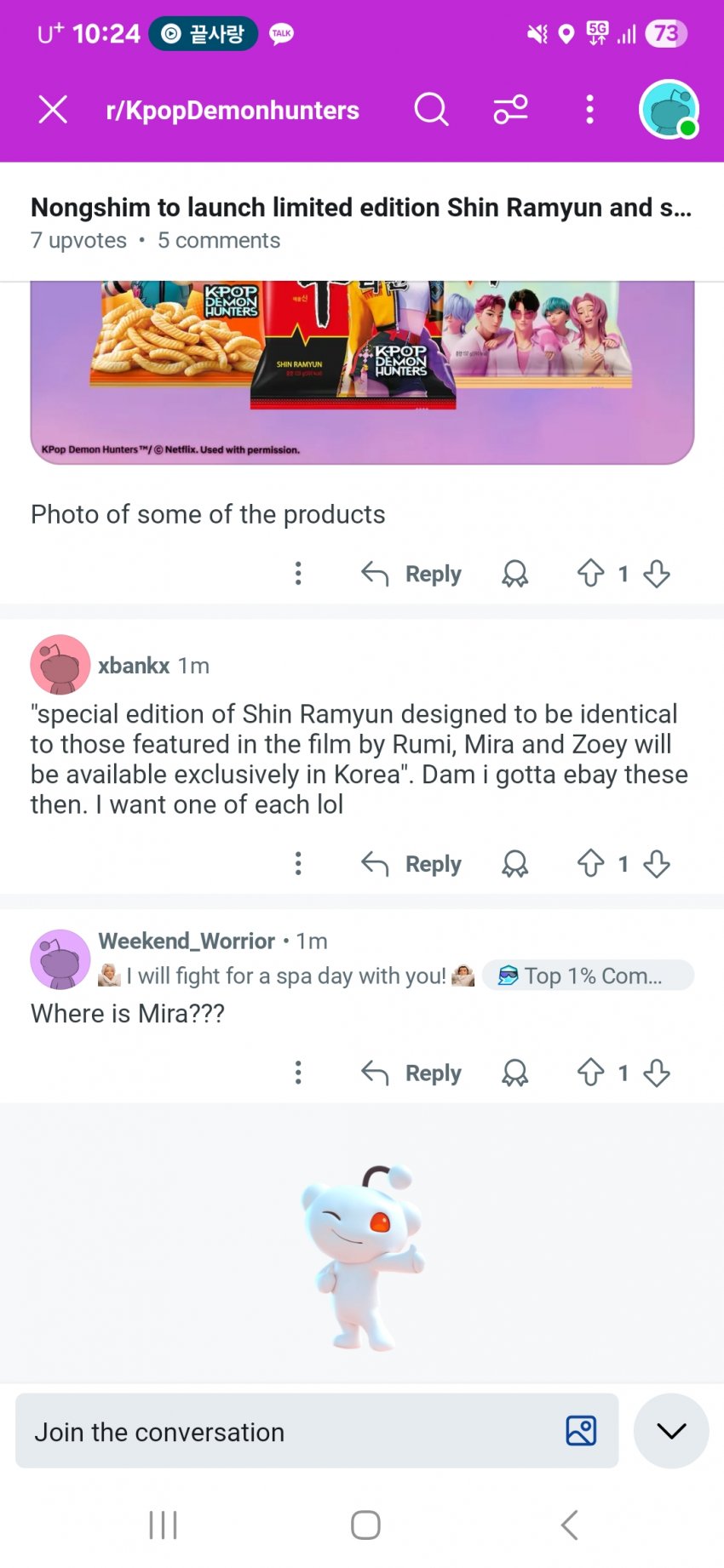Give award to xbankx's comment

pos(514,864)
